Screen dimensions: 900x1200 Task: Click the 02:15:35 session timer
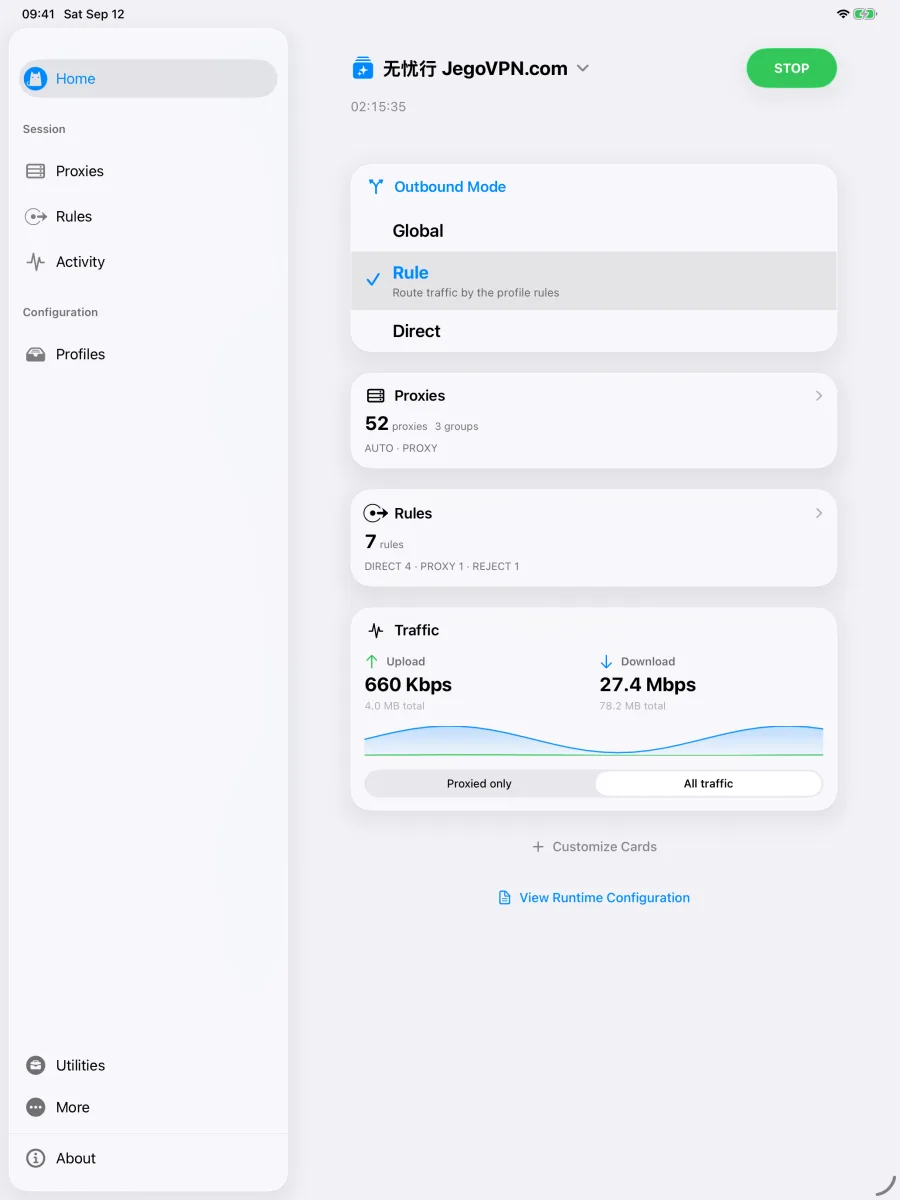[x=378, y=106]
